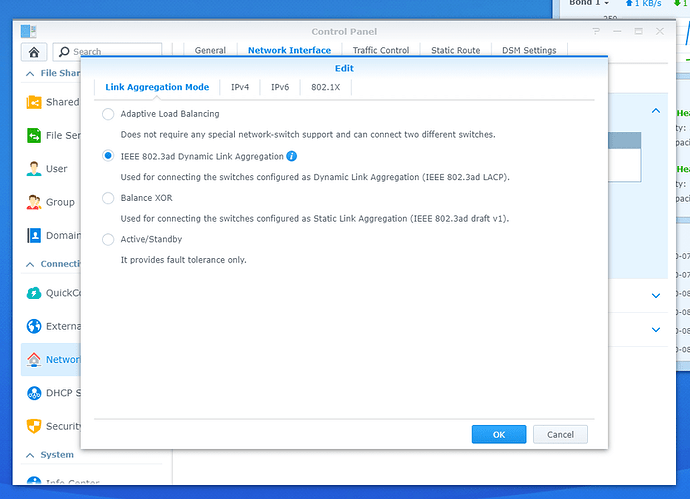
Task: Expand the third interface row chevron
Action: pos(656,330)
